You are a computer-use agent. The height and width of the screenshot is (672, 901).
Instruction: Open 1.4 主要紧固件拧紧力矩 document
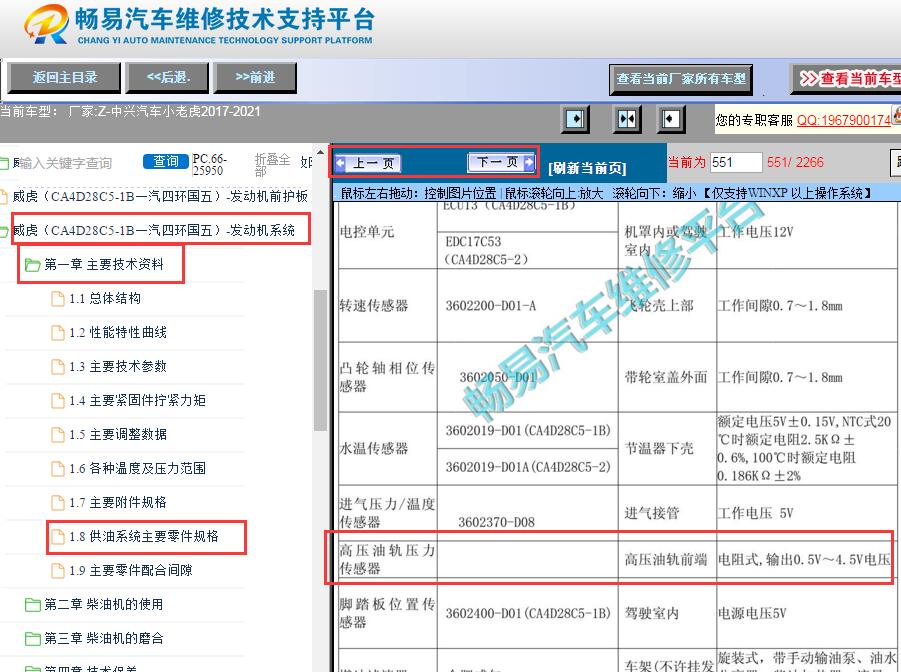137,400
